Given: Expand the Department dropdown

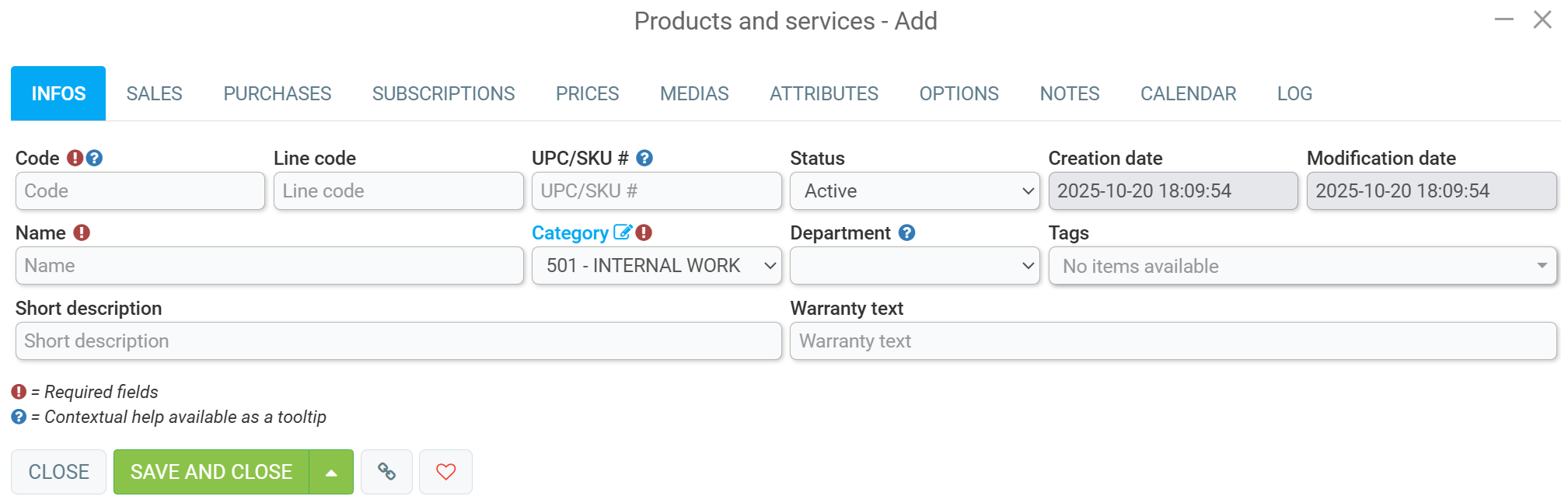Looking at the screenshot, I should coord(914,266).
